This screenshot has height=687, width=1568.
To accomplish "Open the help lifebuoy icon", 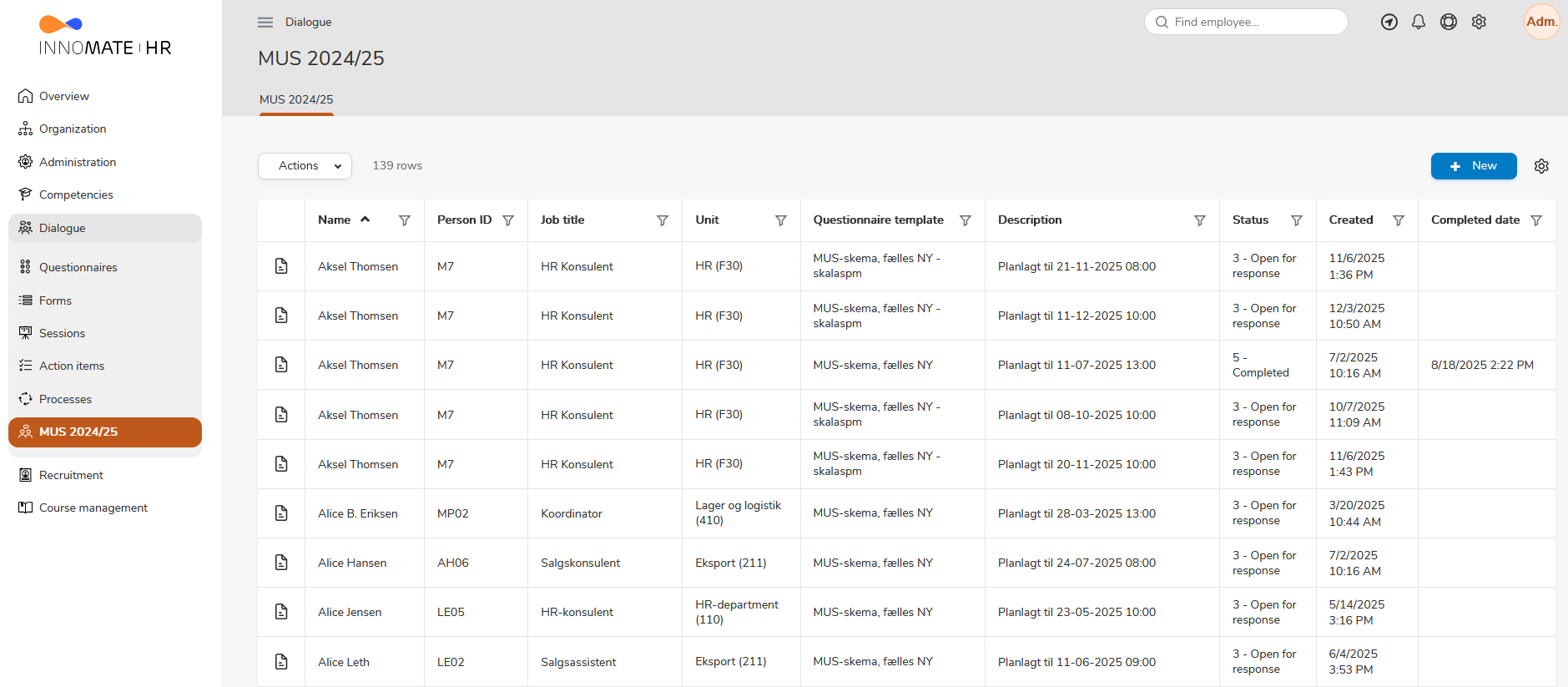I will 1449,23.
